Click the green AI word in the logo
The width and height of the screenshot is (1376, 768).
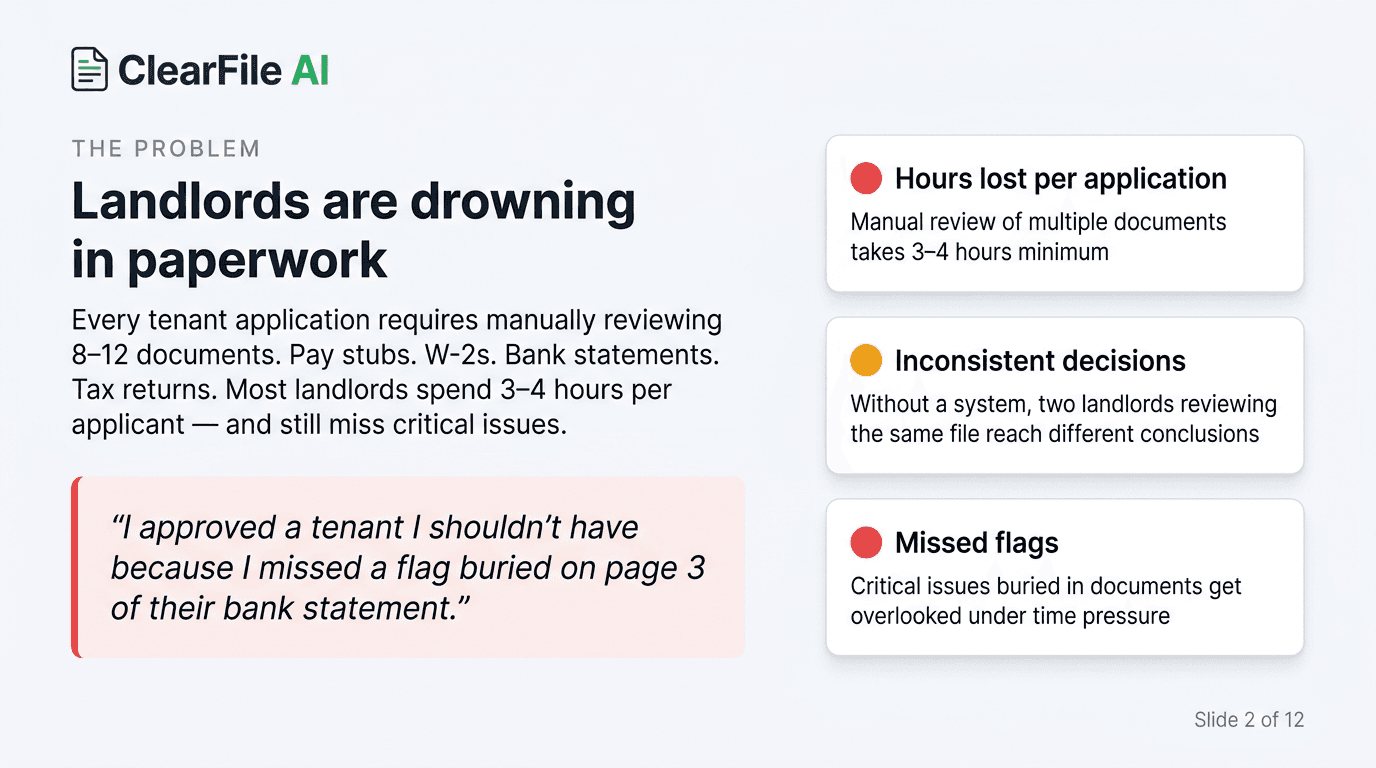tap(310, 70)
